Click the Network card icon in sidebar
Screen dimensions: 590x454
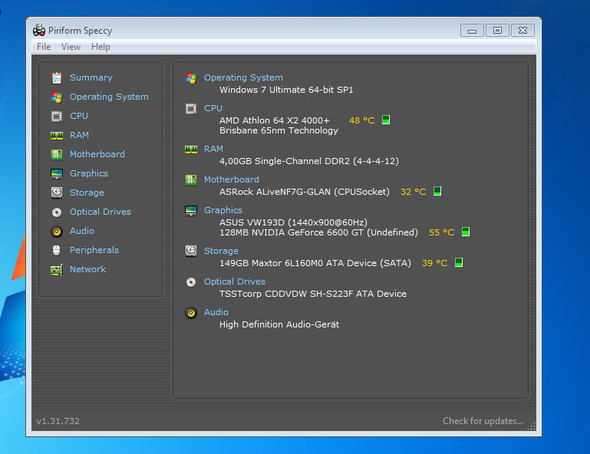tap(56, 270)
